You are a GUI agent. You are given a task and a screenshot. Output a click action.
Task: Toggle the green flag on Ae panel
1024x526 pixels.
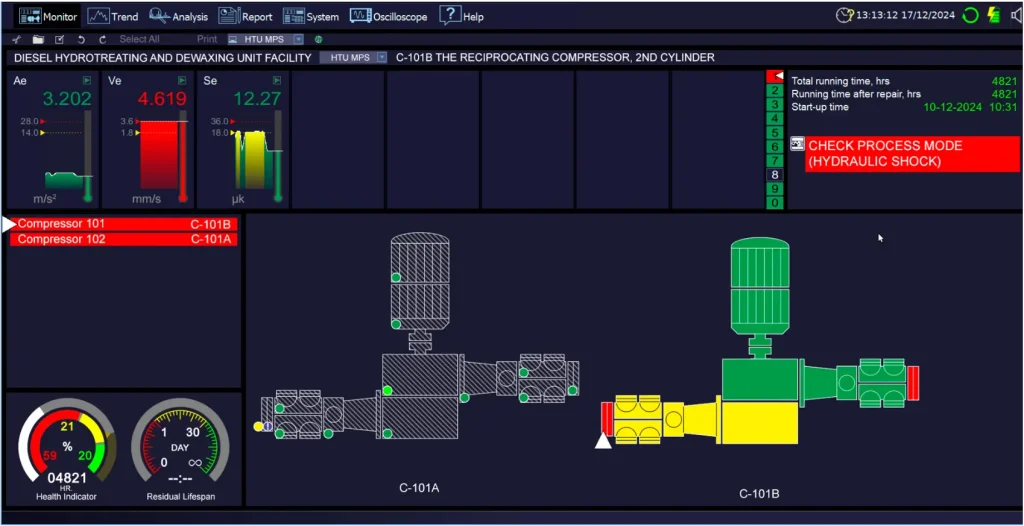(87, 80)
